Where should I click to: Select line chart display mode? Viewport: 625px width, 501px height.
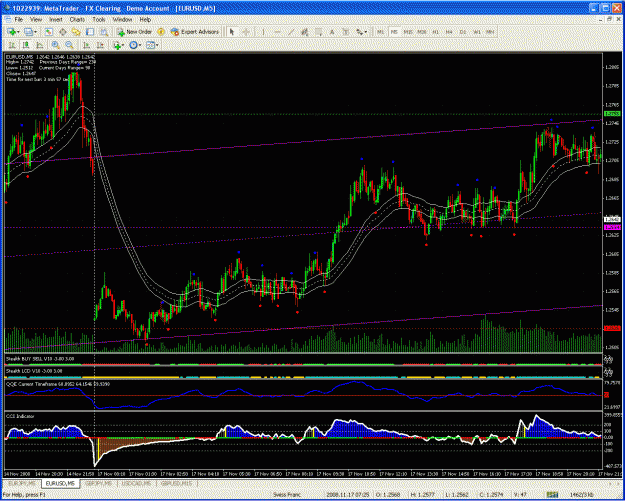pos(40,45)
